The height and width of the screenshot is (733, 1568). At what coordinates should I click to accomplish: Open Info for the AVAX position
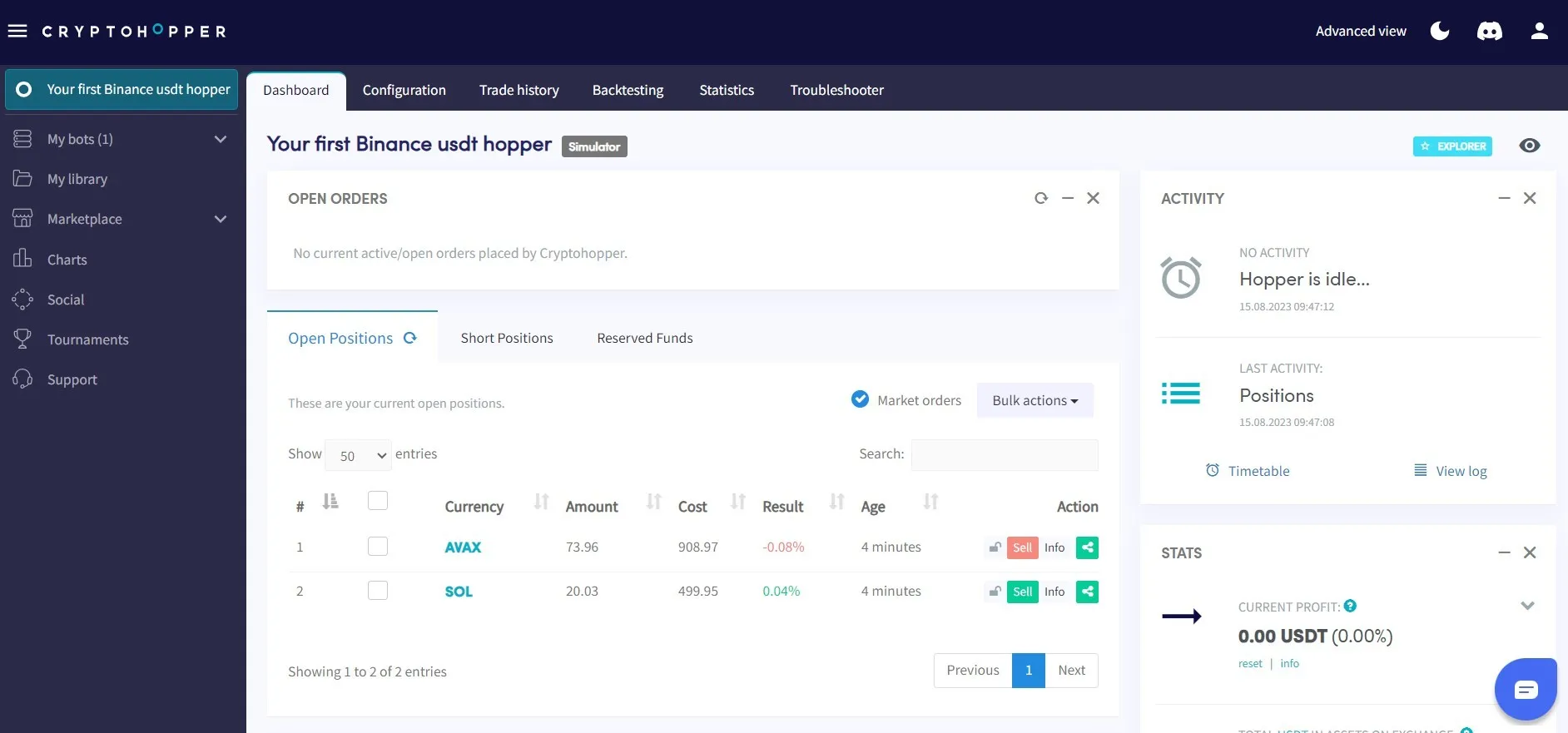coord(1054,547)
